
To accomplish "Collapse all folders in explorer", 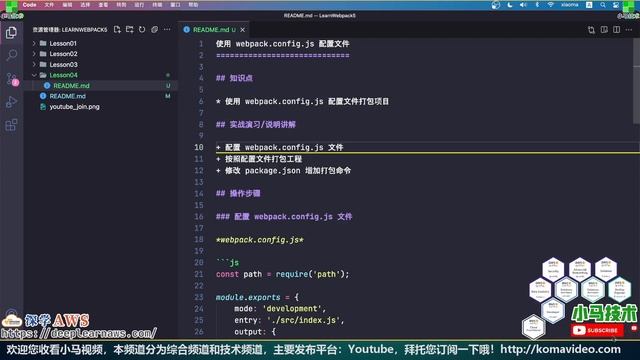I will [x=154, y=29].
